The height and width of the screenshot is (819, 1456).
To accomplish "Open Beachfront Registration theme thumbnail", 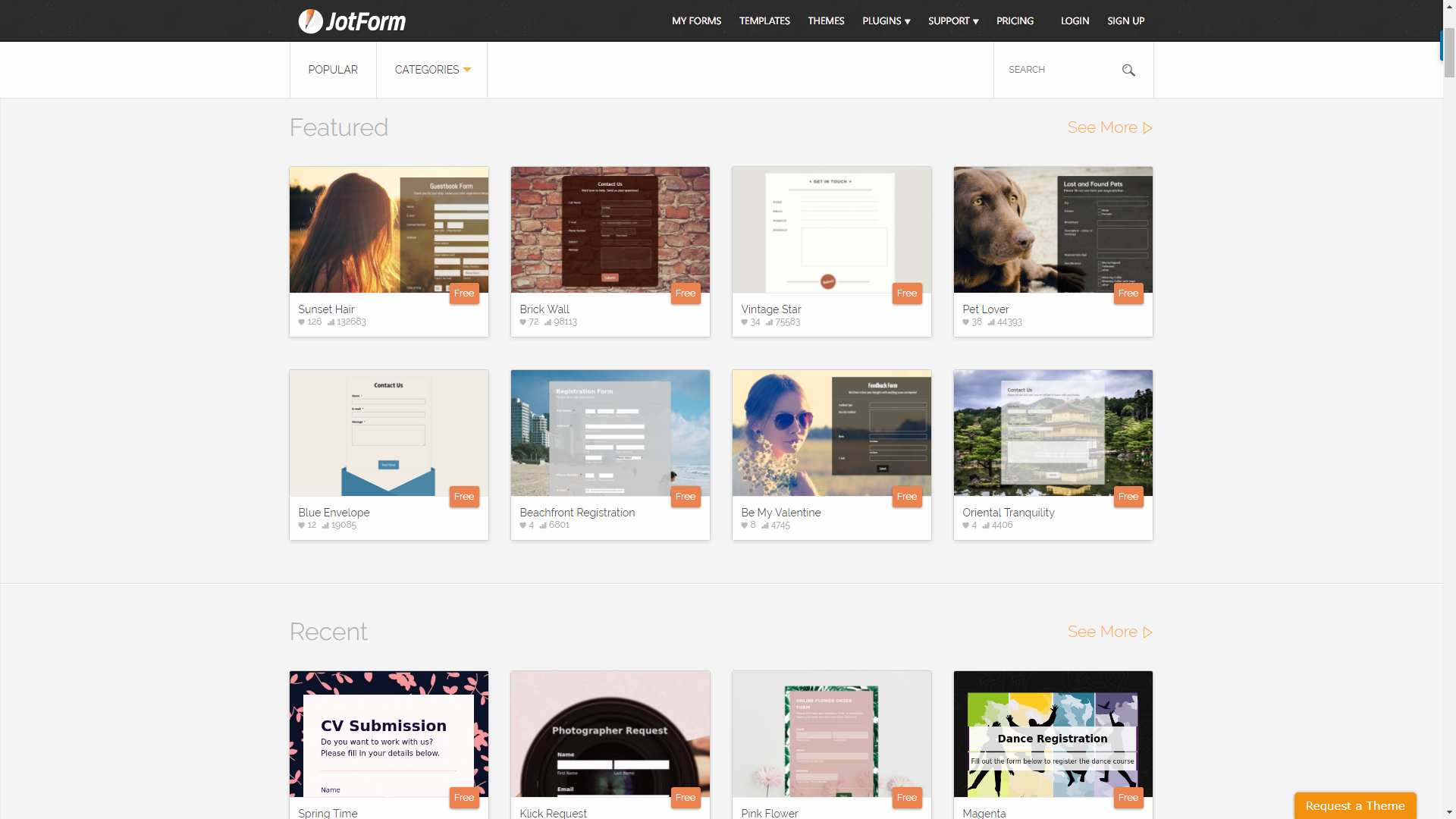I will pos(610,433).
